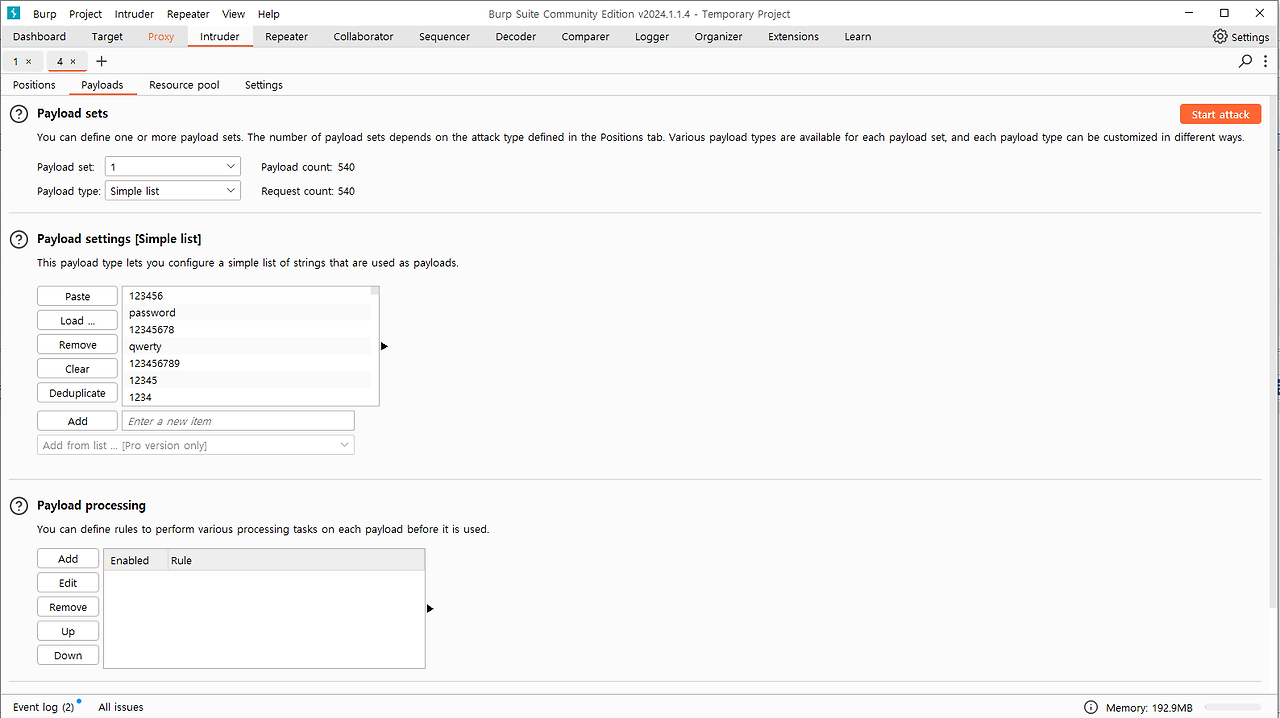
Task: Select payload '123456789' in the list
Action: tap(246, 363)
